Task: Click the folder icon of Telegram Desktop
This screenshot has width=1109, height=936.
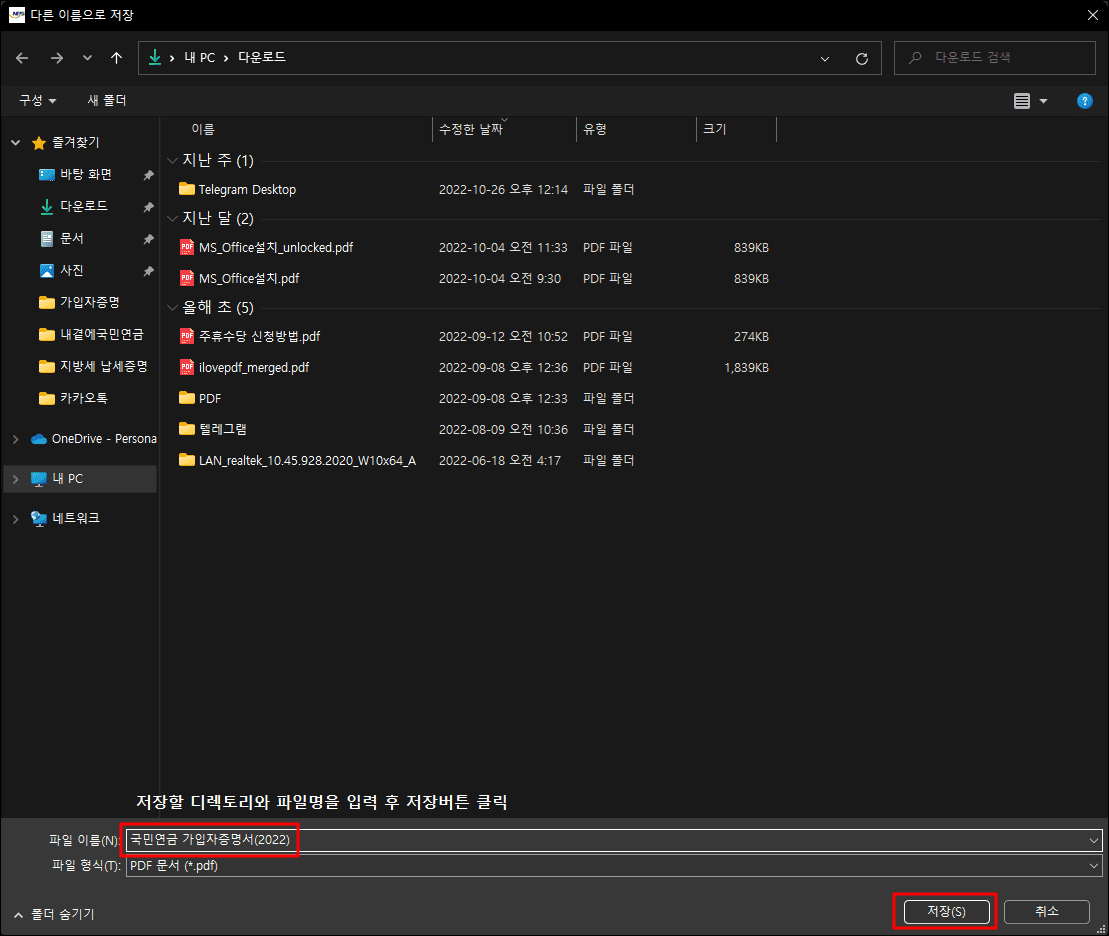Action: point(187,189)
